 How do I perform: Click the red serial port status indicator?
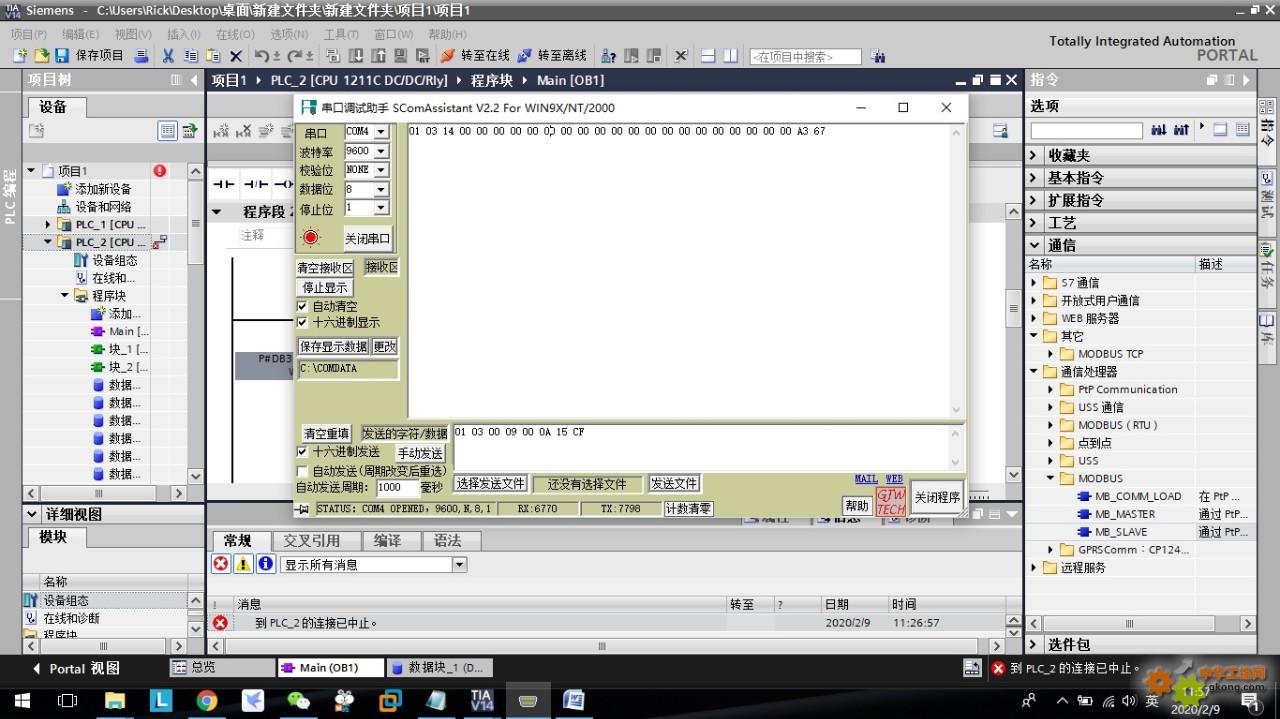310,237
